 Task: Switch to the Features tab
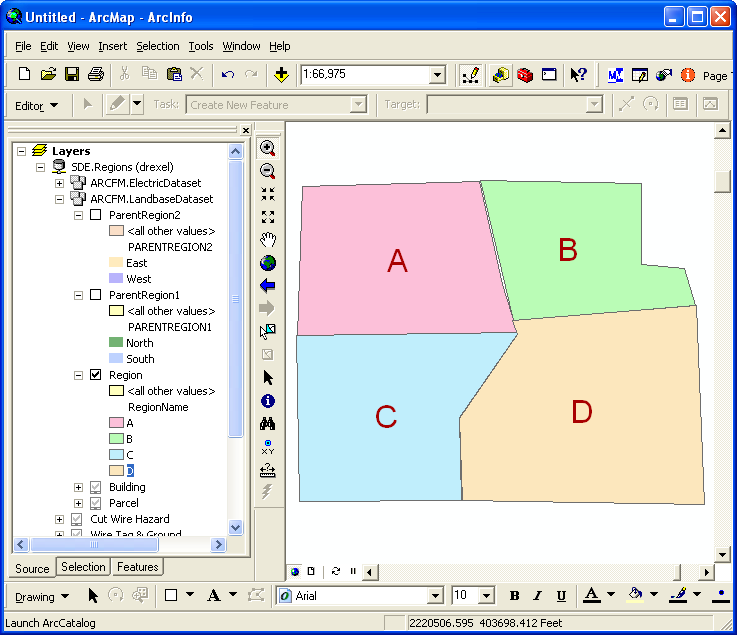point(138,567)
